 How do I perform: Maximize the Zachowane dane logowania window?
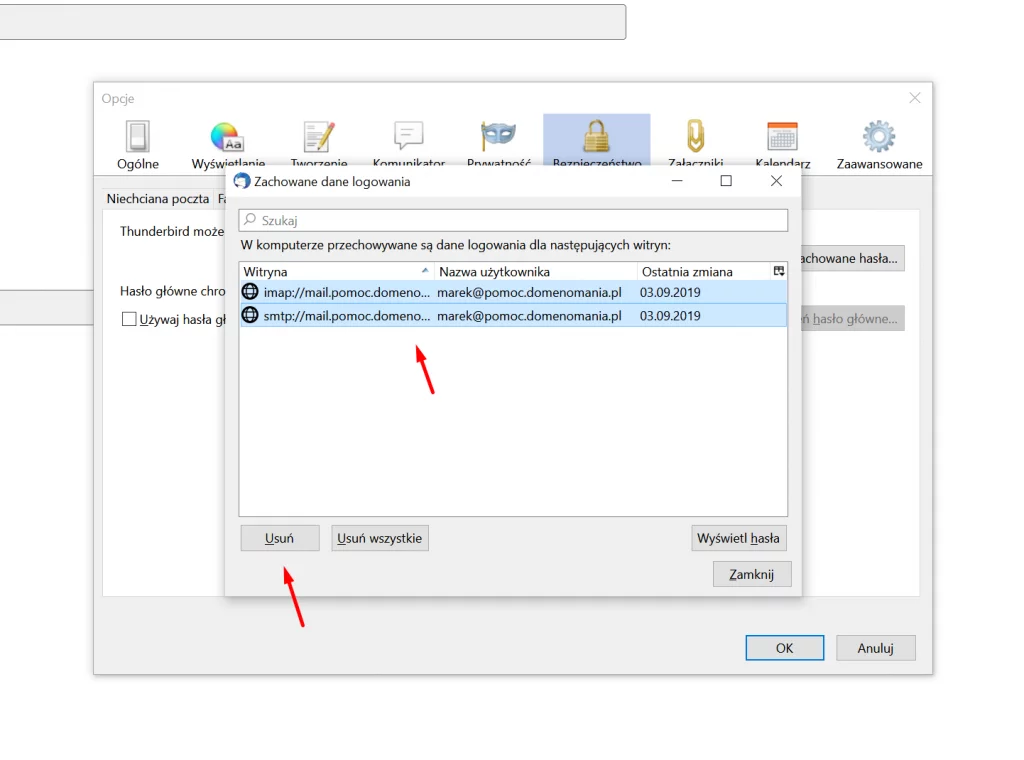[726, 181]
